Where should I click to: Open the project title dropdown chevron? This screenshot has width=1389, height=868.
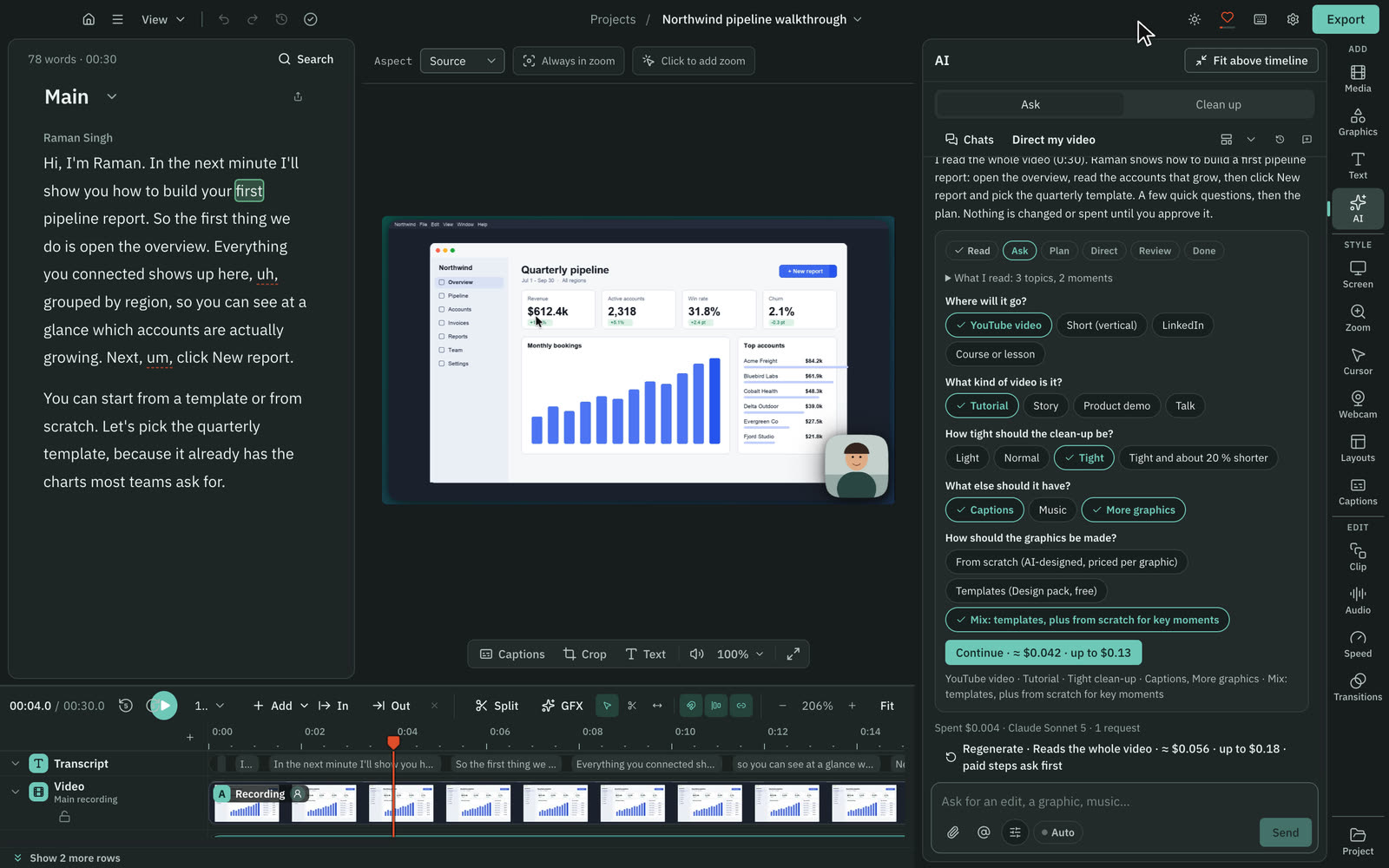859,19
